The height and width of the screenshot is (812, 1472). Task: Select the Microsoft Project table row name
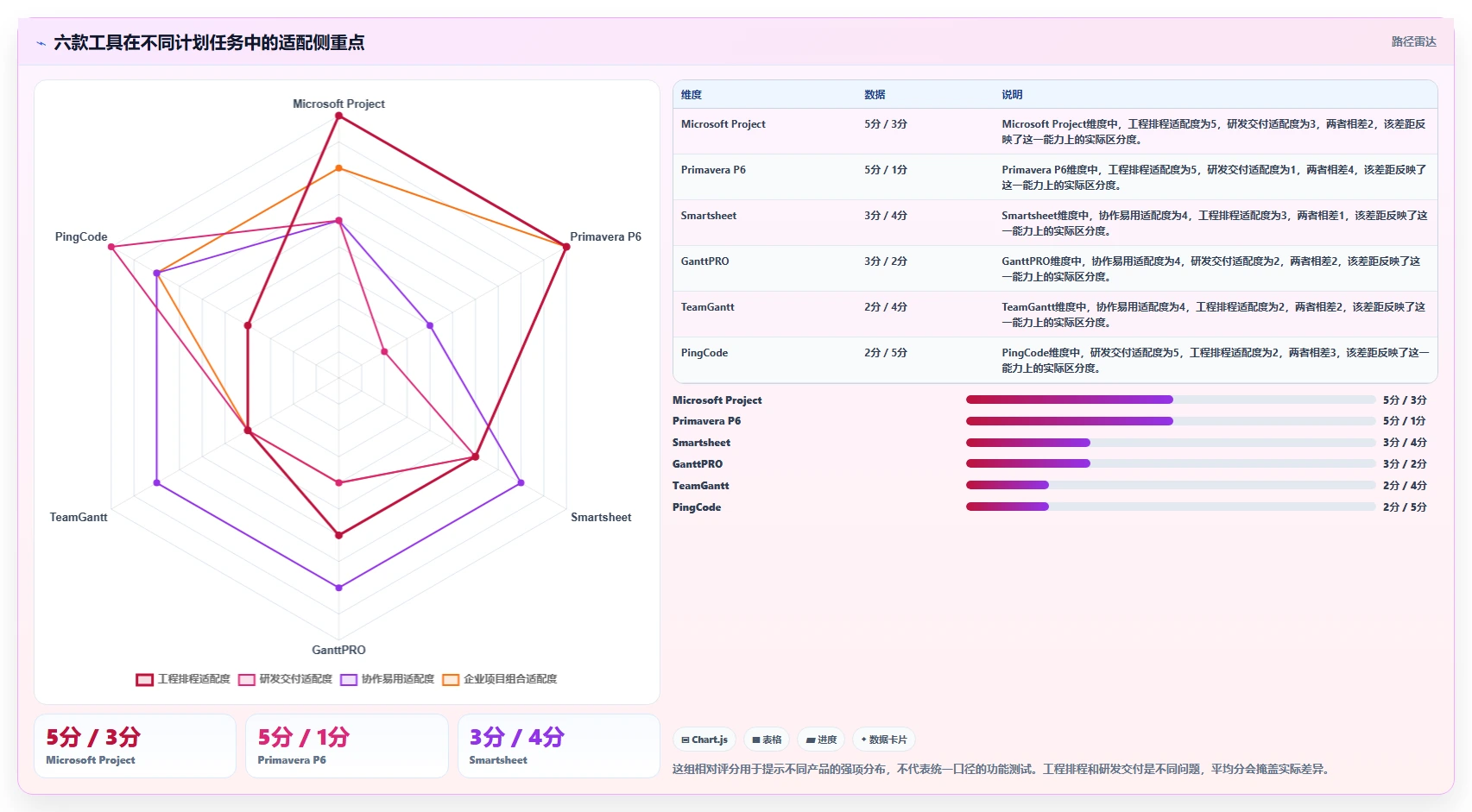point(723,124)
